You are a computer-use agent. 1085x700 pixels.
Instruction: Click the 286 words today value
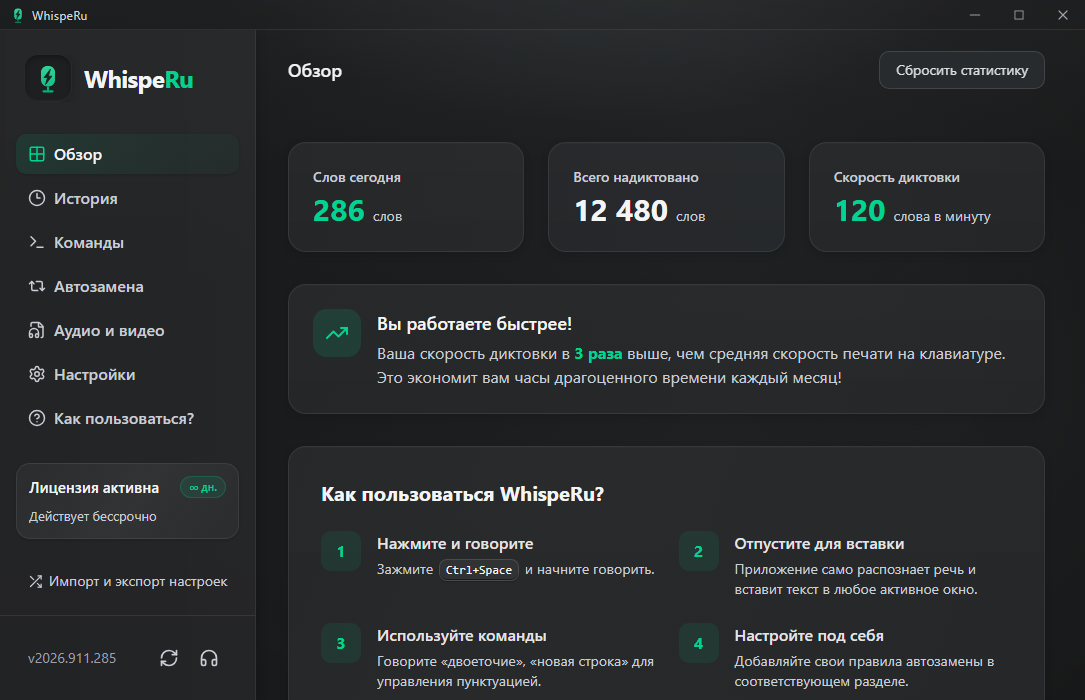click(x=338, y=211)
